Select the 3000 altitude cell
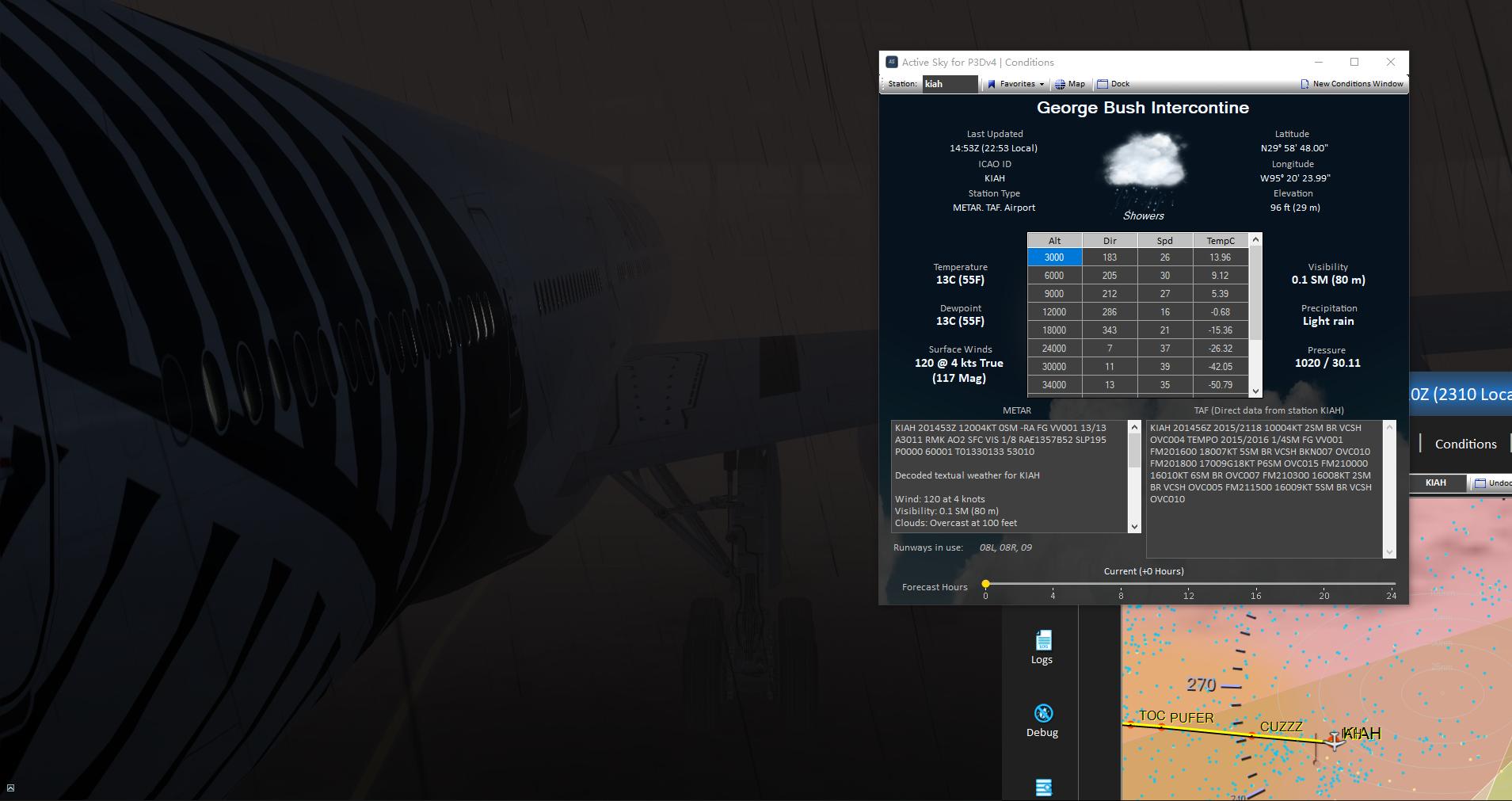This screenshot has height=801, width=1512. point(1054,257)
